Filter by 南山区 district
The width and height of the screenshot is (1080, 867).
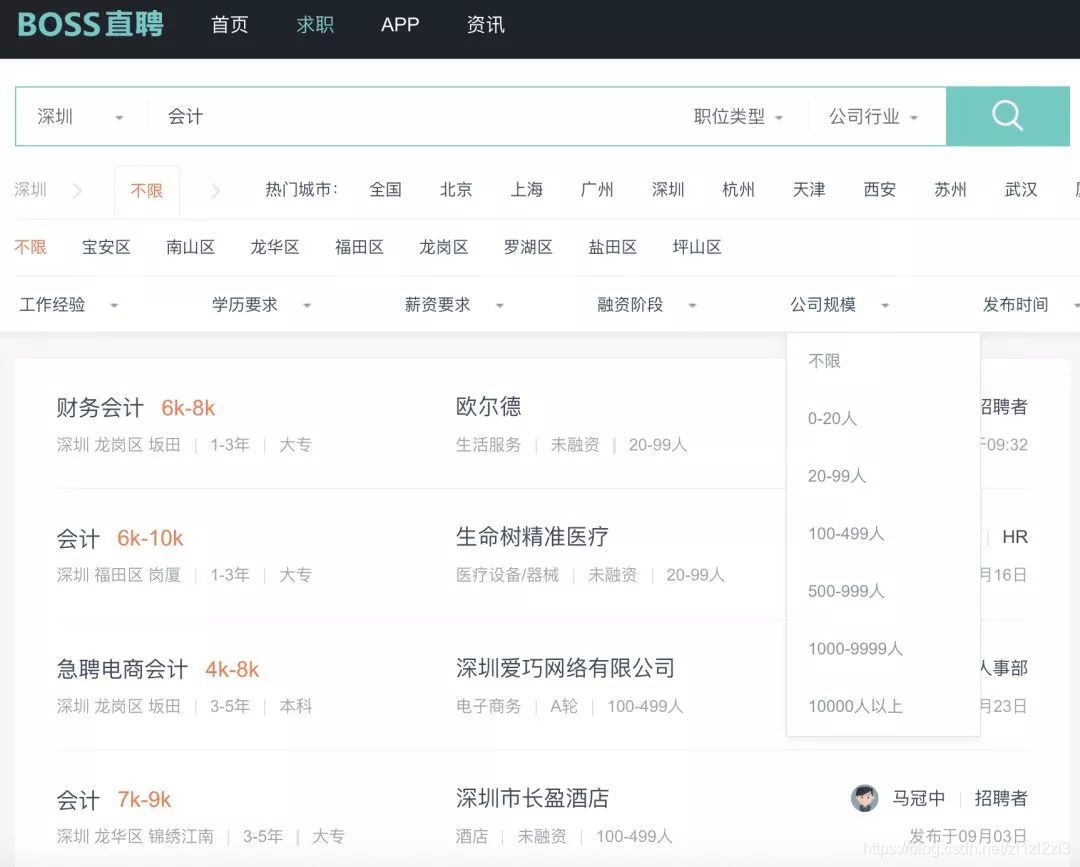pyautogui.click(x=190, y=247)
